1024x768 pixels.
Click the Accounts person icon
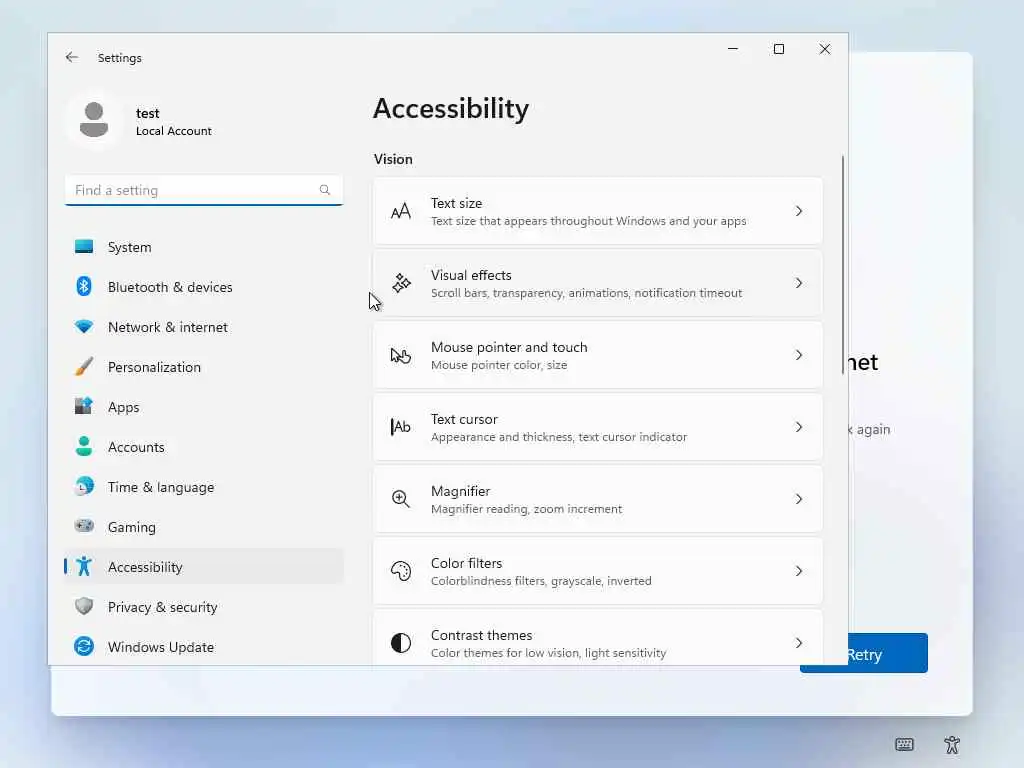(x=84, y=446)
